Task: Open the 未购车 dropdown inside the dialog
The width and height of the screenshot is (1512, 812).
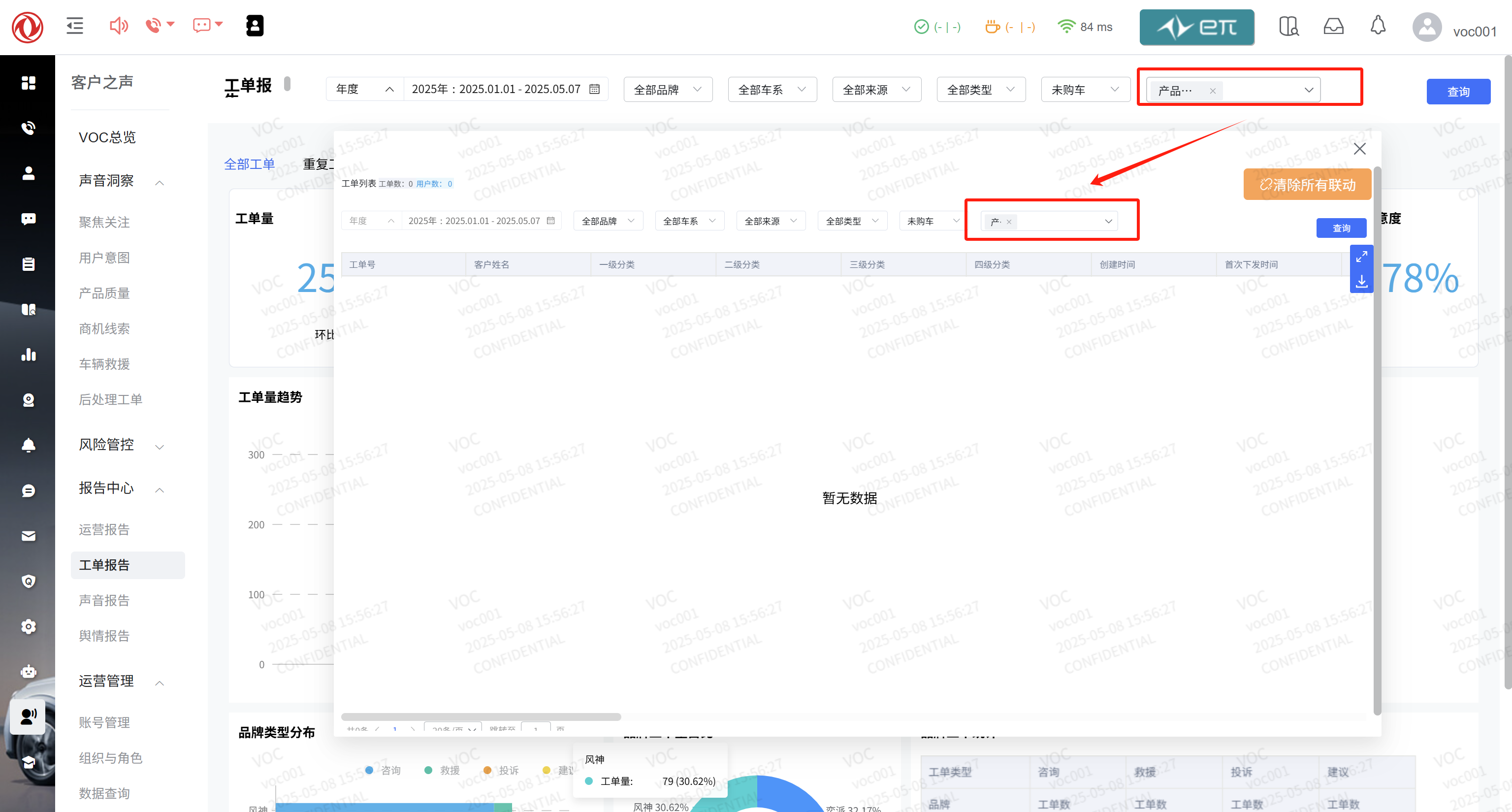Action: (933, 221)
